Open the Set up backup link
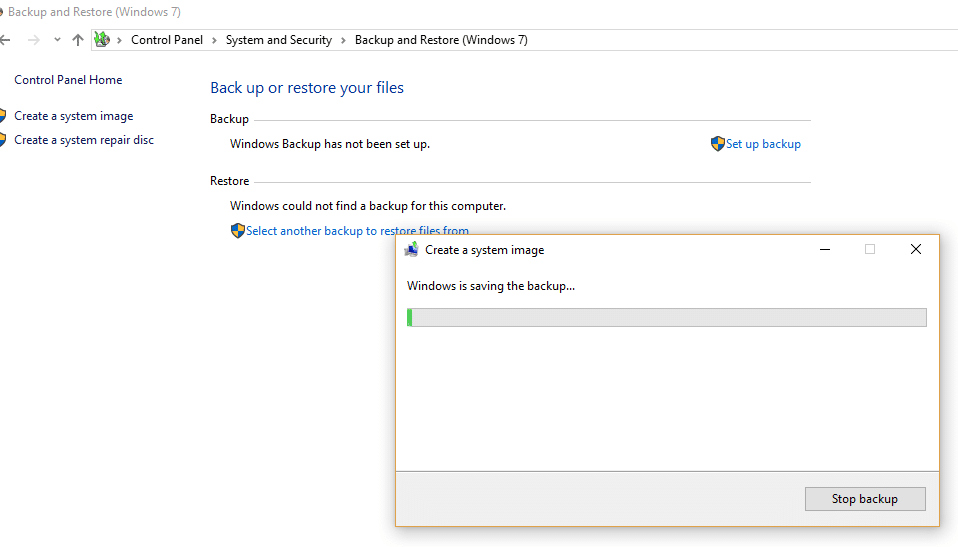Screen dimensions: 958x547 (763, 144)
